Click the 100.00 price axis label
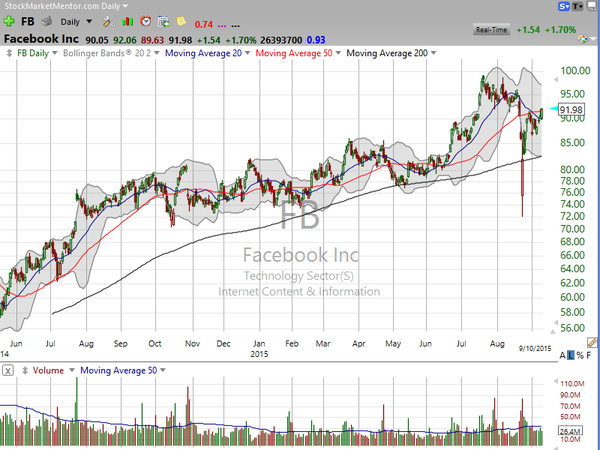 [x=576, y=70]
